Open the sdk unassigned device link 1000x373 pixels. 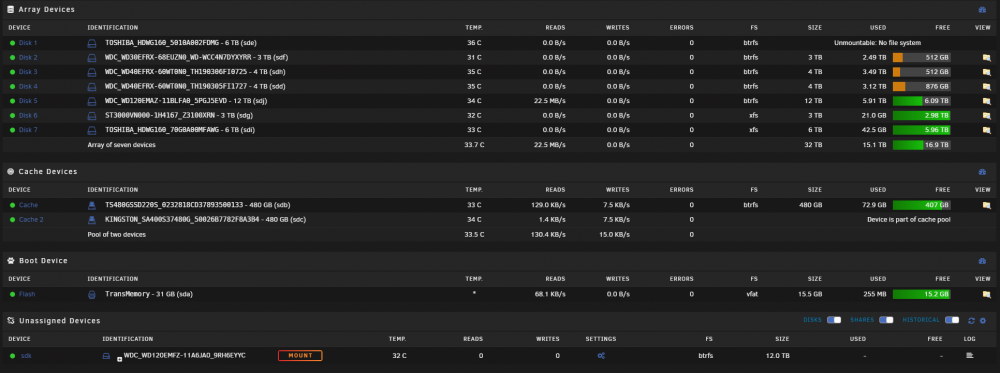click(26, 356)
